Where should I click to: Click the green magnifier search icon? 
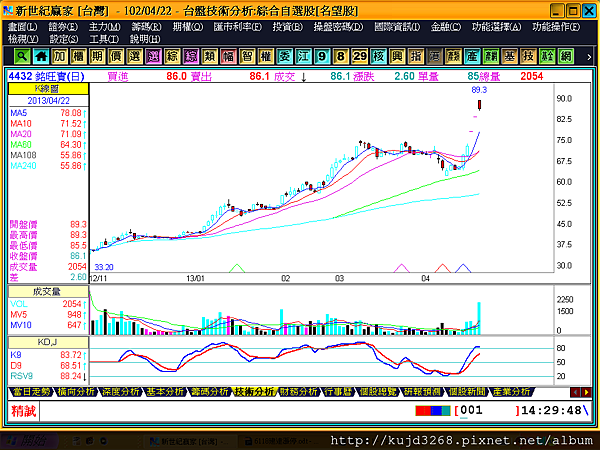point(22,57)
